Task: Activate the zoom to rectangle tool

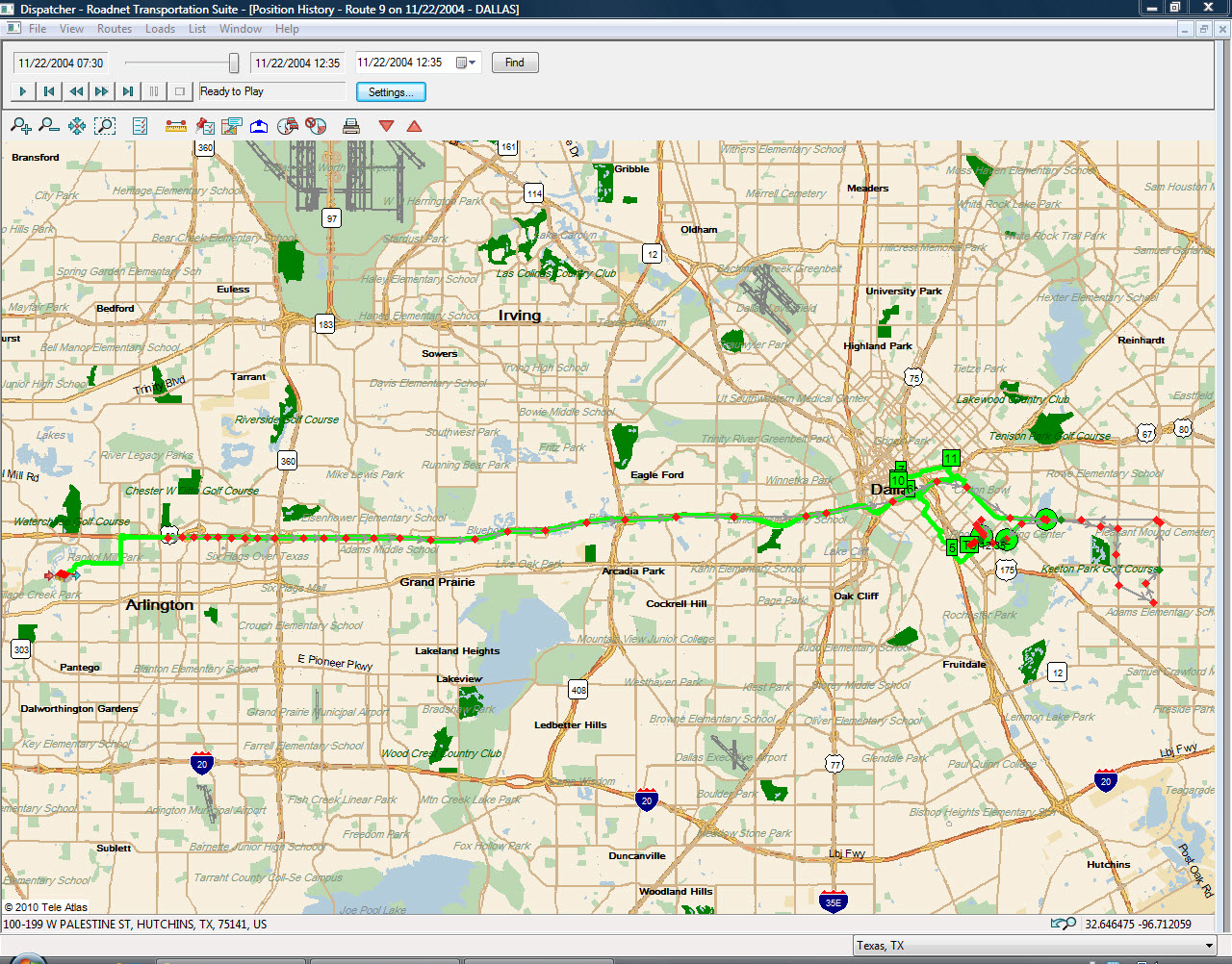Action: click(x=105, y=126)
